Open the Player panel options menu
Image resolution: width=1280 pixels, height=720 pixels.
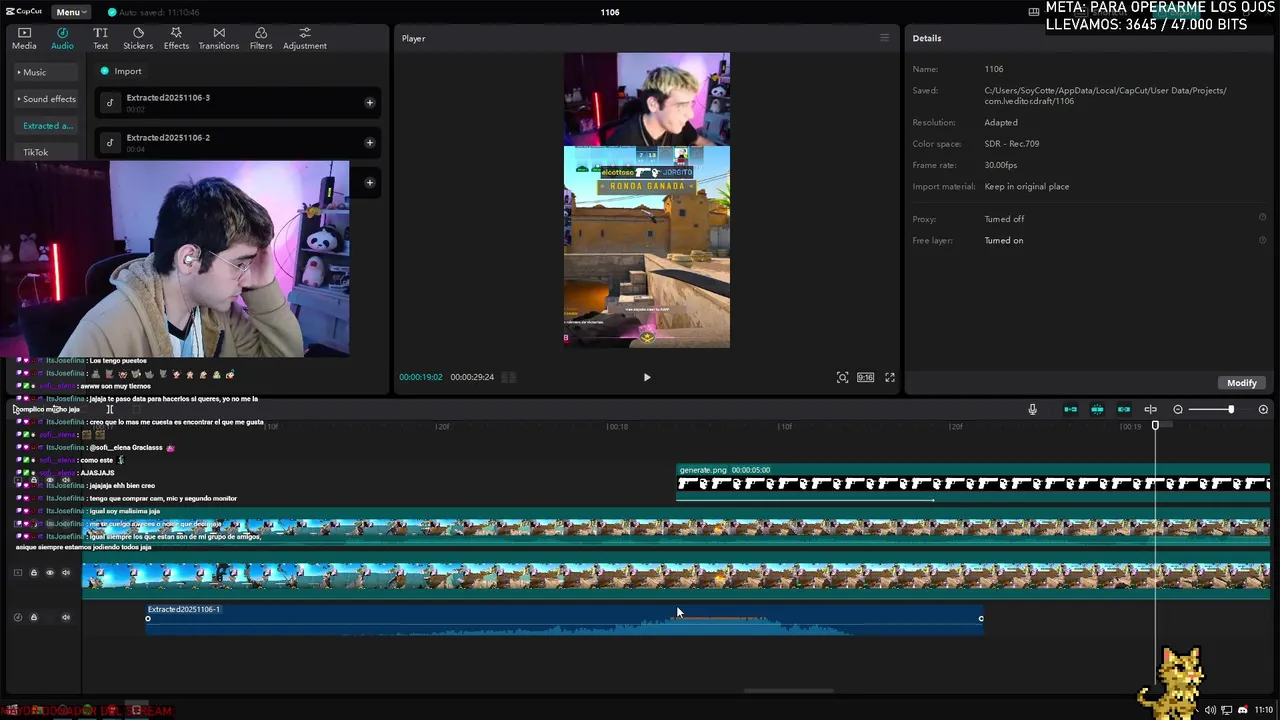pos(884,38)
